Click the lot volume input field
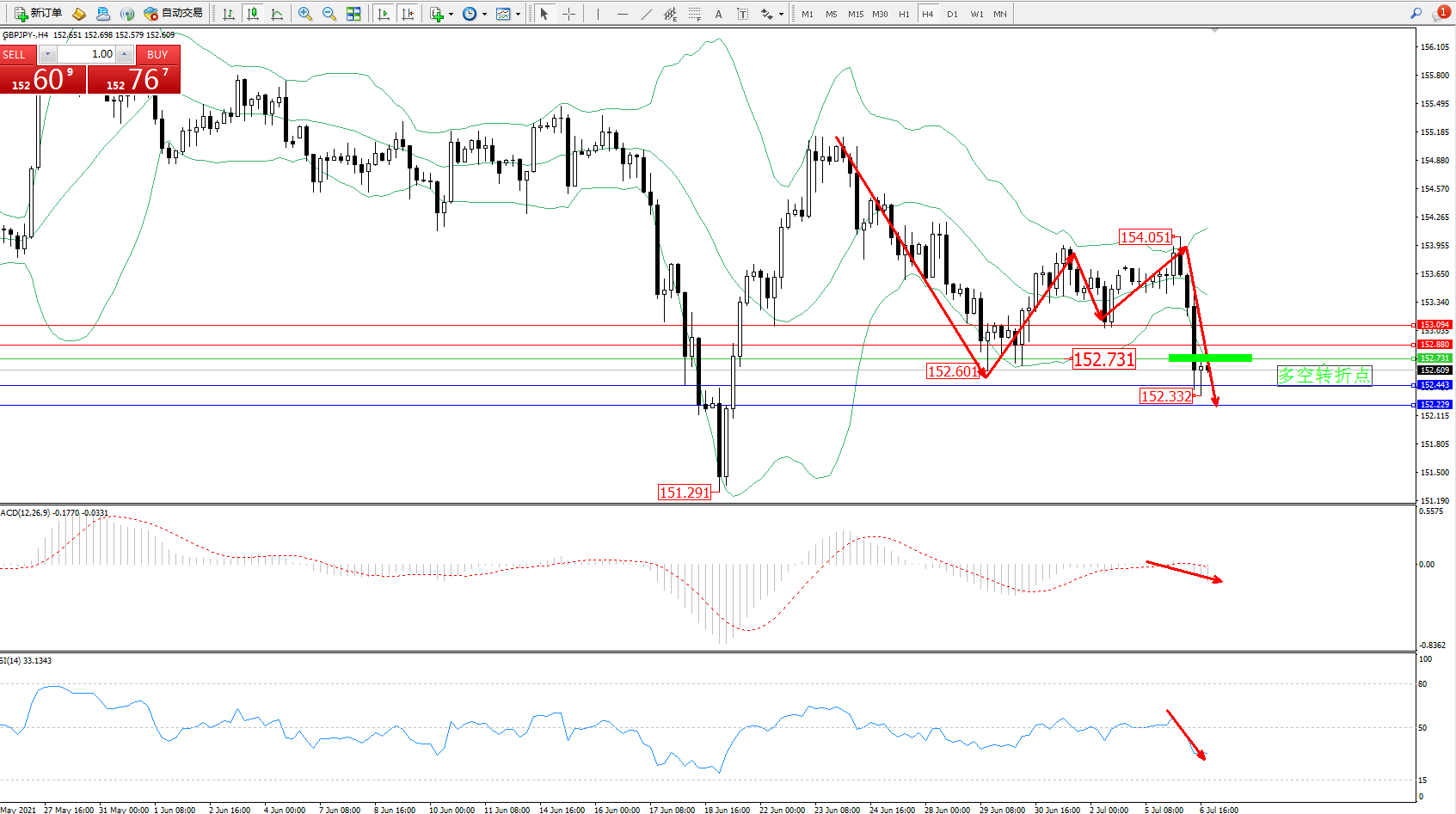1456x814 pixels. [86, 54]
